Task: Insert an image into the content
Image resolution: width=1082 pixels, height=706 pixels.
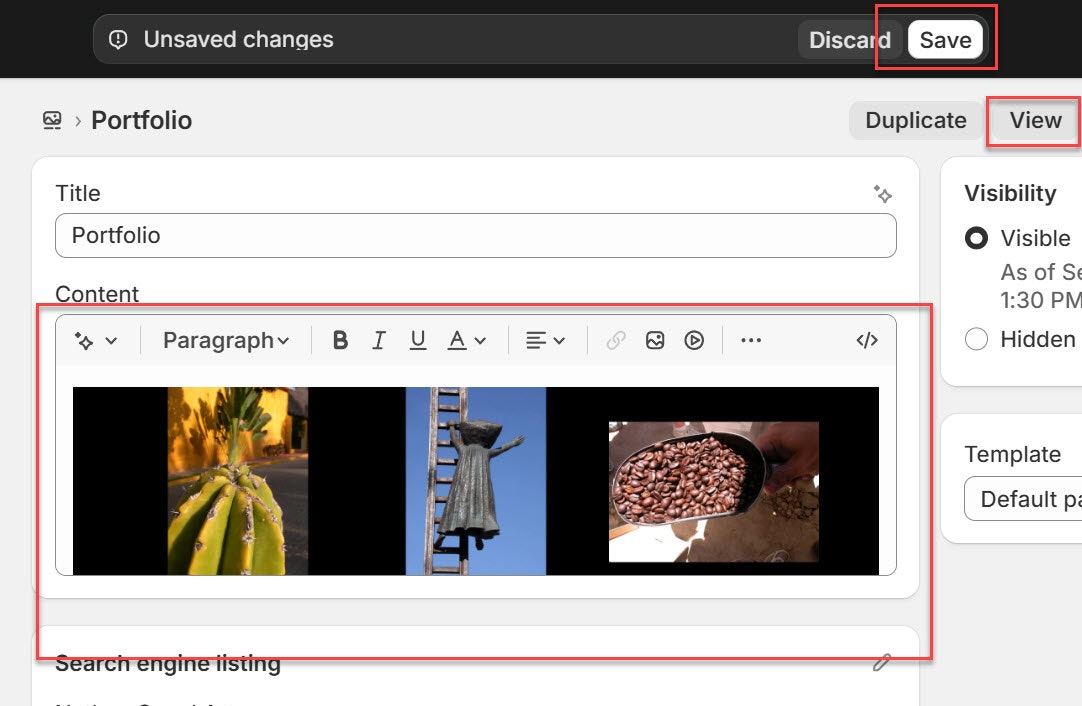Action: pos(655,339)
